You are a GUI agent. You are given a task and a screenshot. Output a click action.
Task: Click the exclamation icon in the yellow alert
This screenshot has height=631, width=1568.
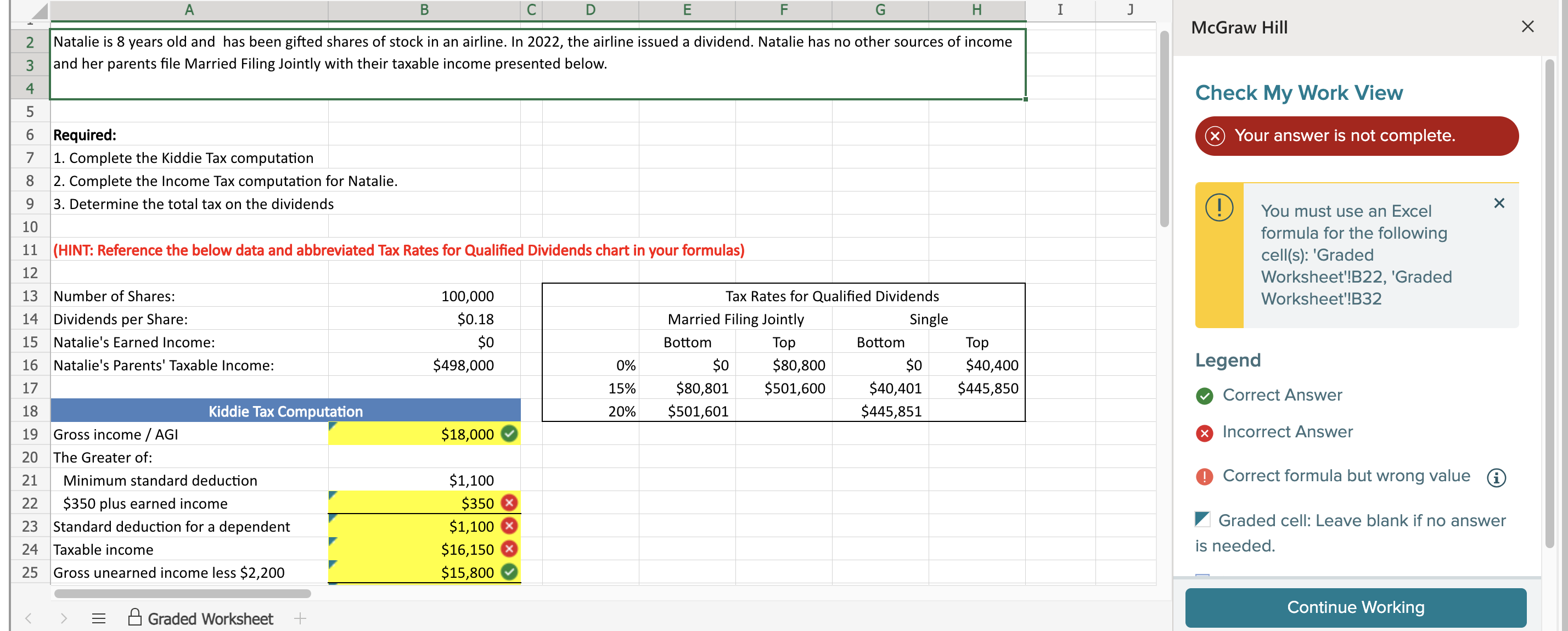coord(1218,207)
